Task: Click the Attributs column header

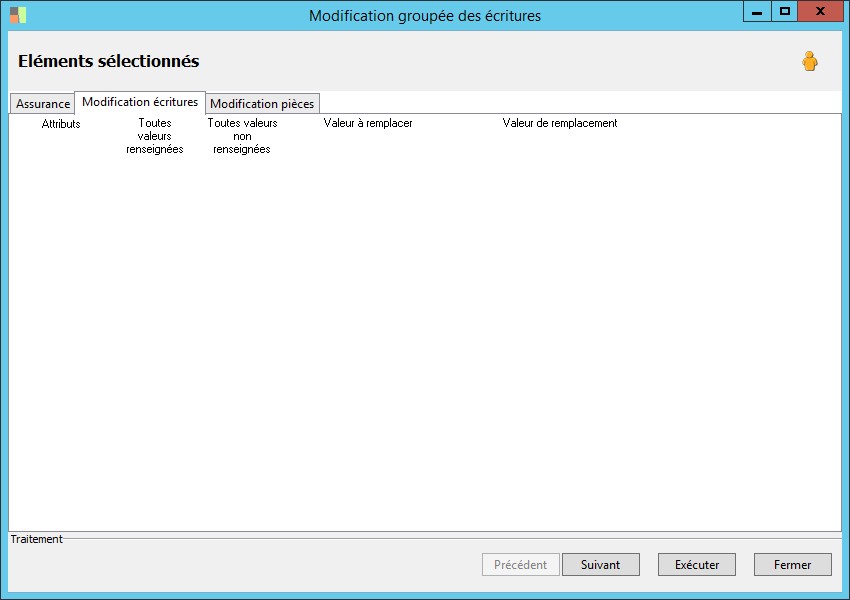Action: coord(61,124)
